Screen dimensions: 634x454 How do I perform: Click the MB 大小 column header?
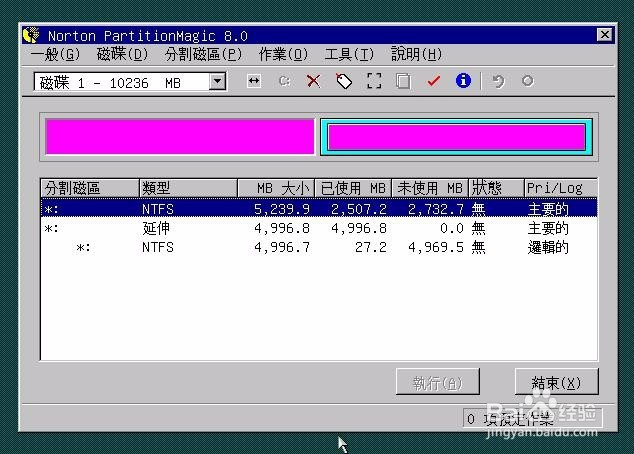276,188
